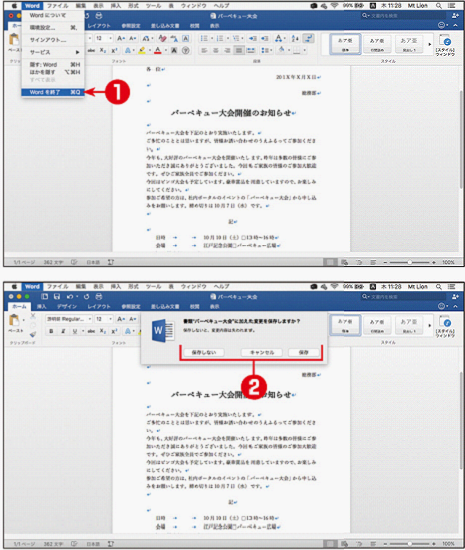
Task: Open 'ファイル' menu in the upper screenshot
Action: coord(58,6)
